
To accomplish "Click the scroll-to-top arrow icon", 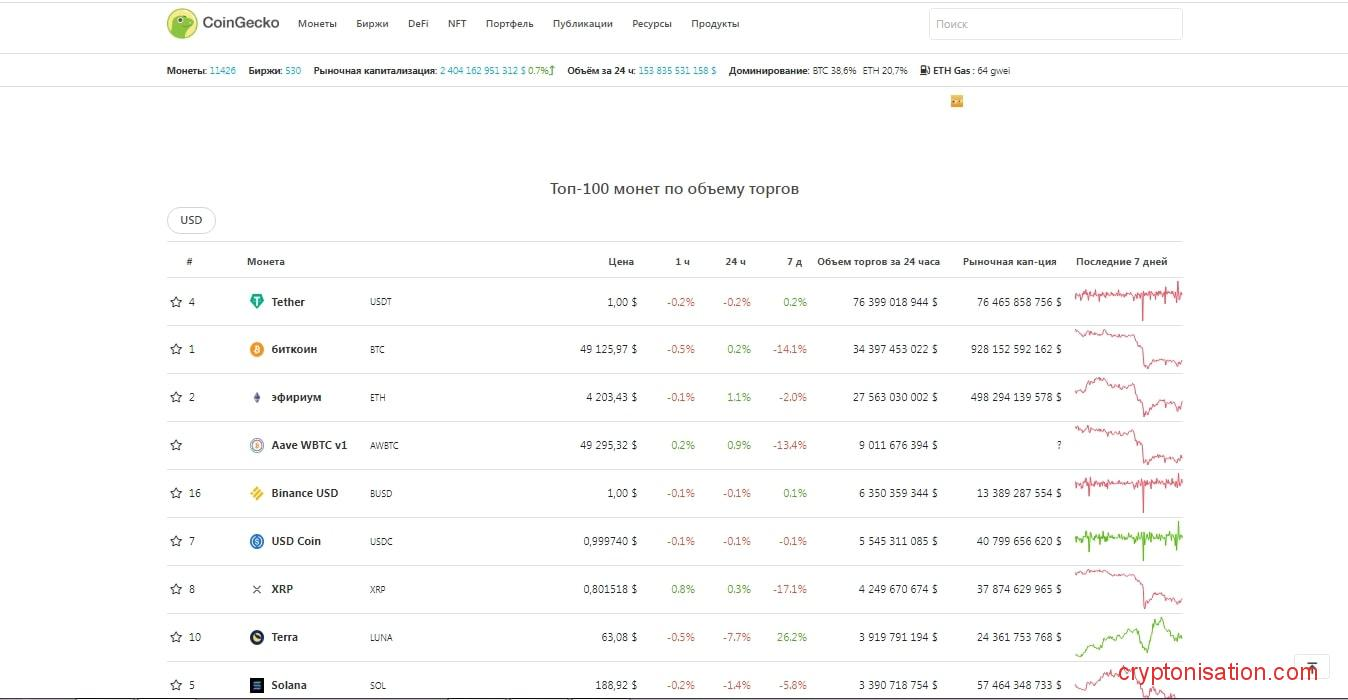I will point(1312,667).
